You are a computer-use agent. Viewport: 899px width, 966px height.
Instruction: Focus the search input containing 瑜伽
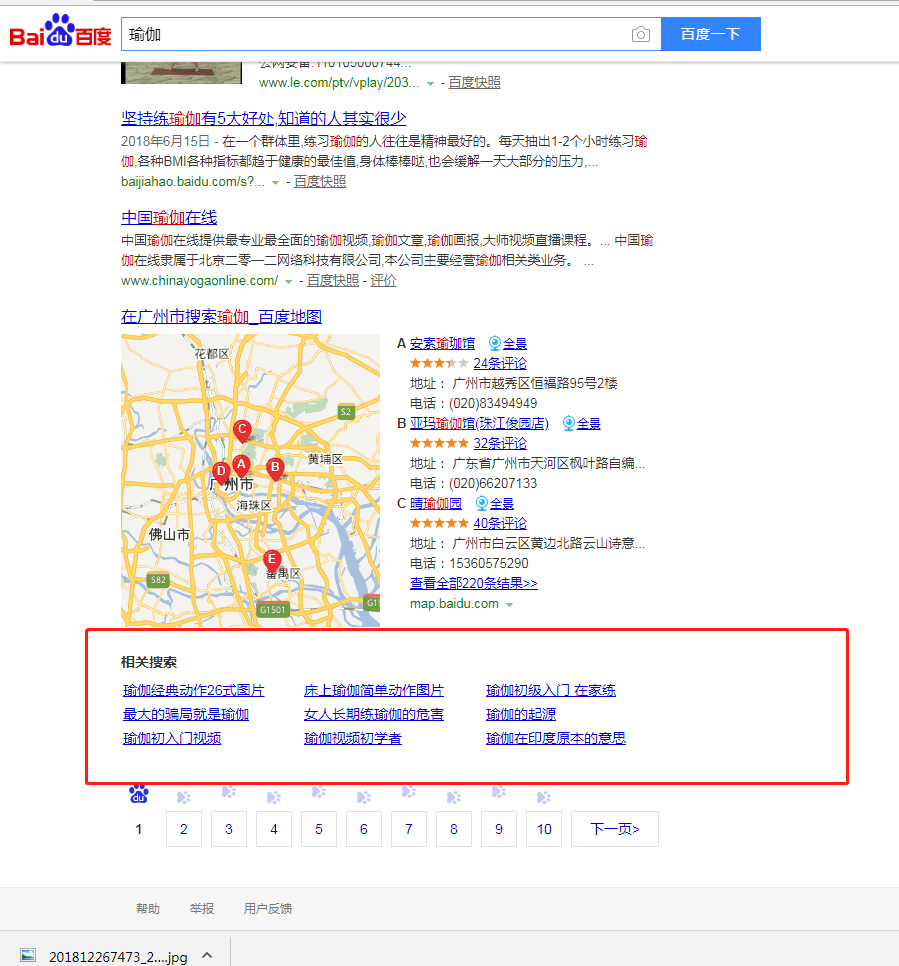point(375,35)
